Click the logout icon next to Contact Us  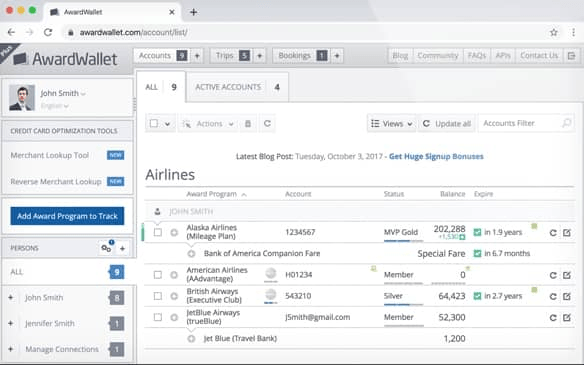coord(571,56)
